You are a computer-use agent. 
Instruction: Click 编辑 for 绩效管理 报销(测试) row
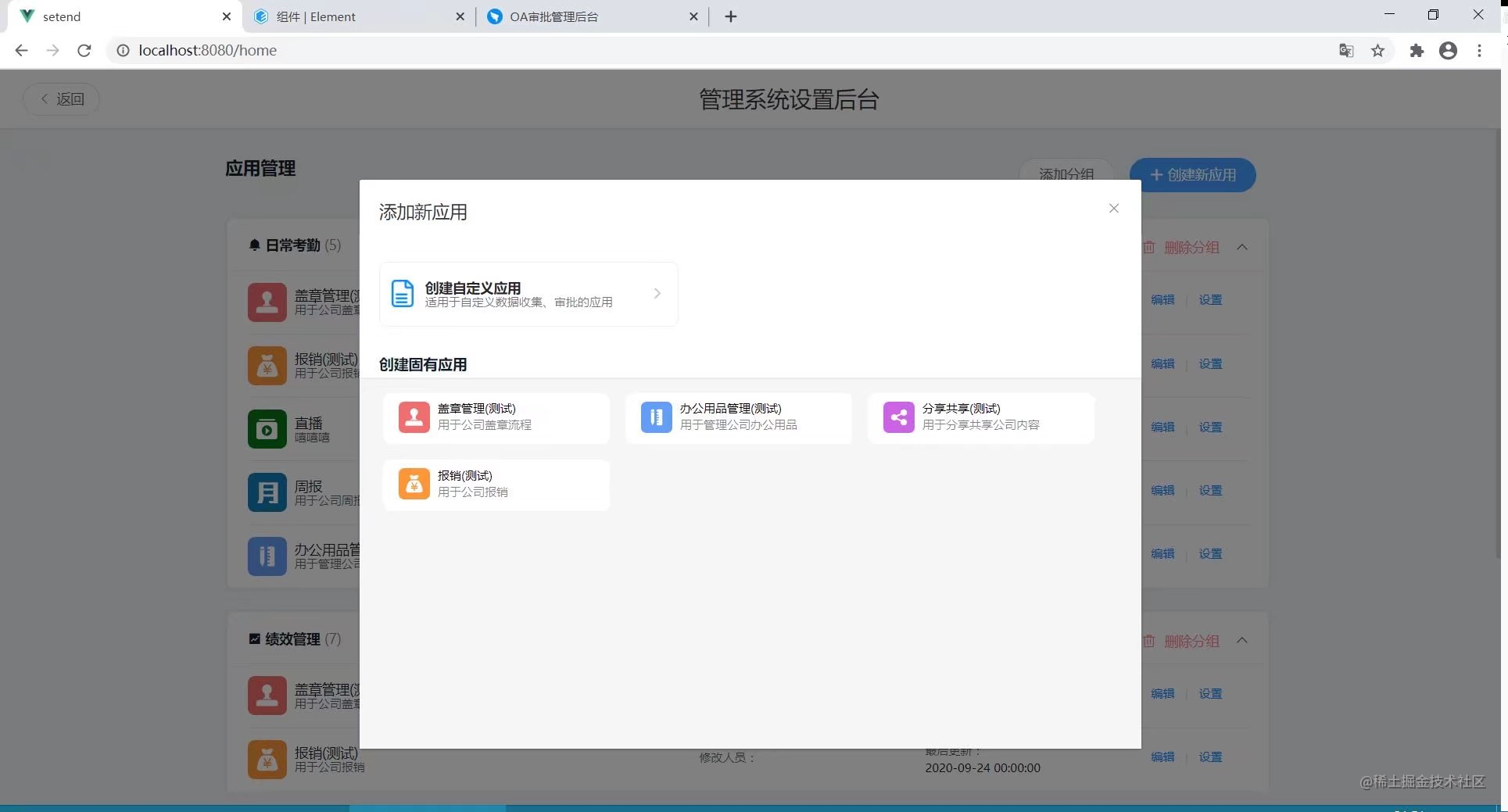[1162, 757]
